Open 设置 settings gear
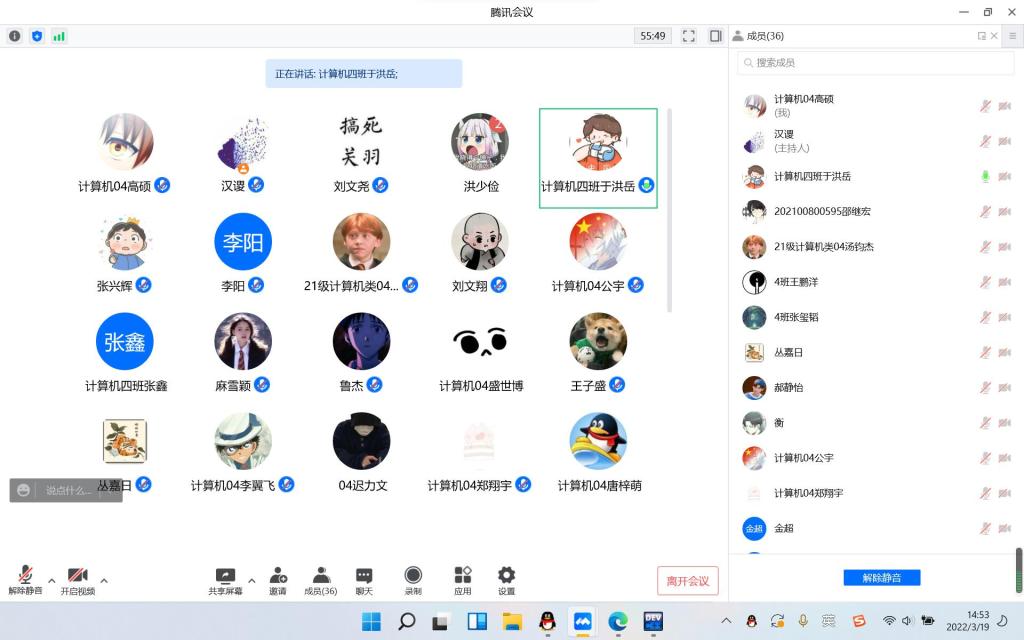Image resolution: width=1024 pixels, height=640 pixels. point(506,576)
